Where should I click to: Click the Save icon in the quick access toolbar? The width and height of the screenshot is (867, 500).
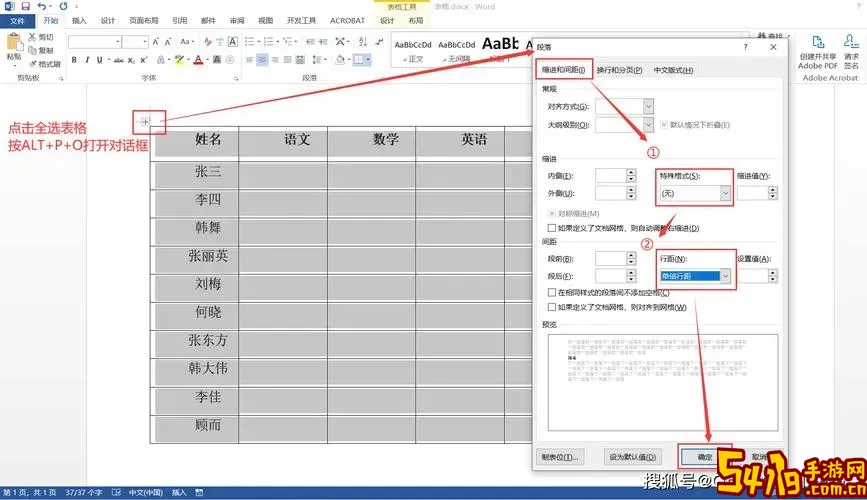coord(25,6)
